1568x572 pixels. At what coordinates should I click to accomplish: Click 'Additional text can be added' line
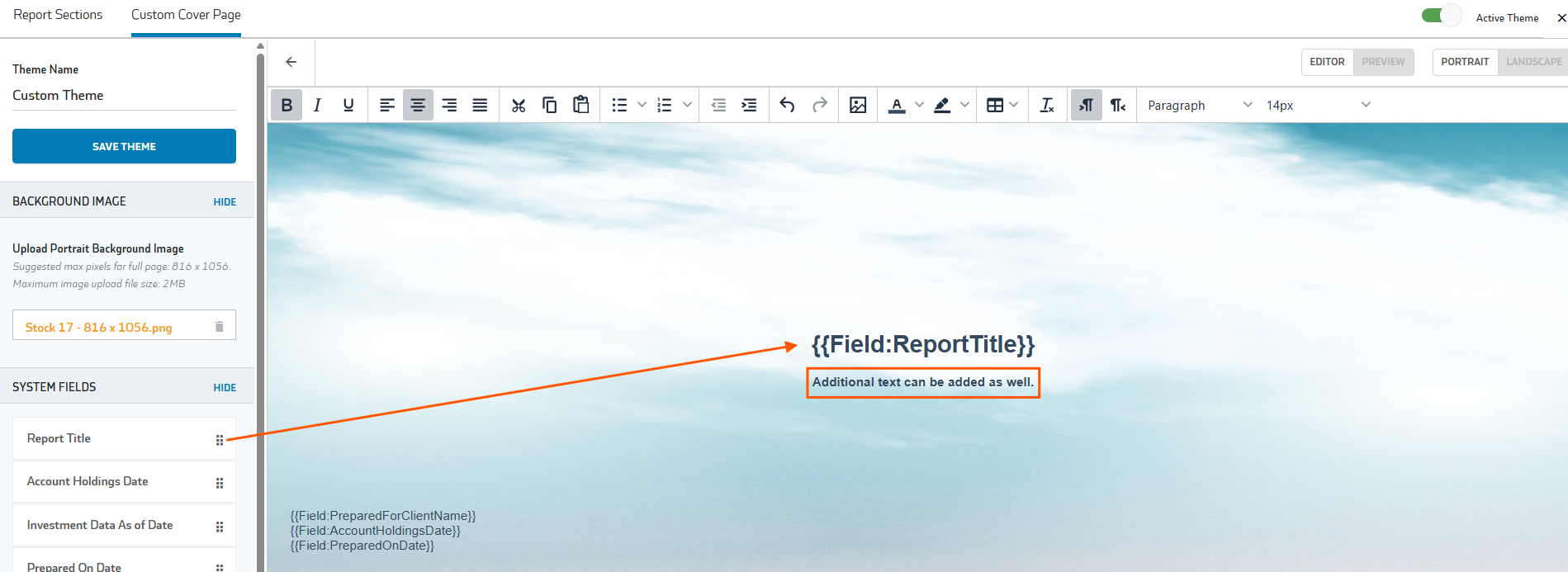[x=922, y=382]
